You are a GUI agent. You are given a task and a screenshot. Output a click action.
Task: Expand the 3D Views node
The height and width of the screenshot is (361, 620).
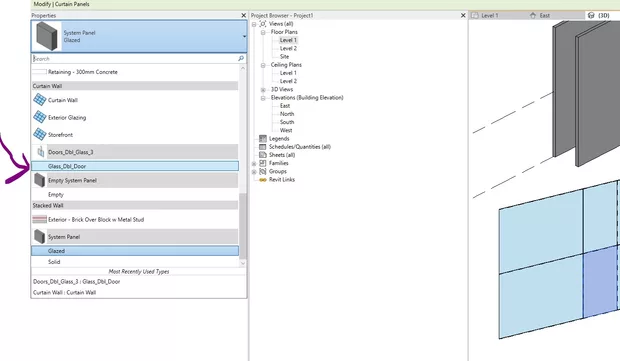click(x=263, y=90)
